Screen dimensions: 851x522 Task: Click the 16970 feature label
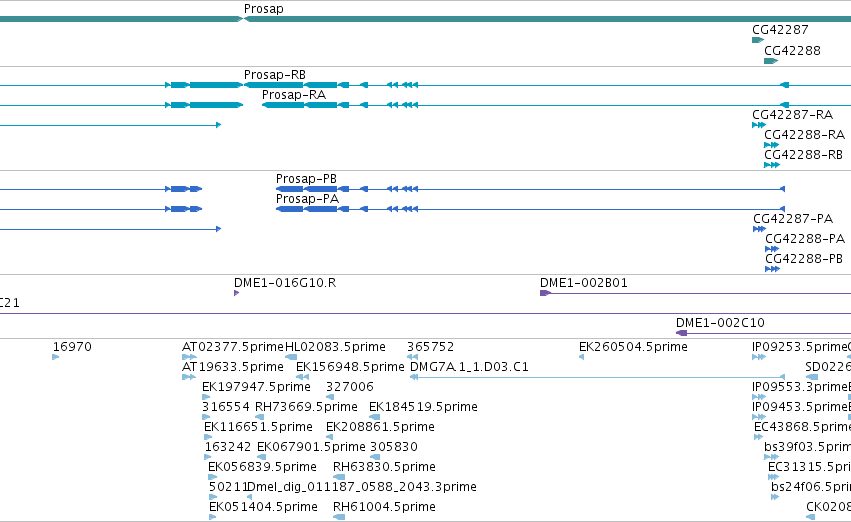(x=72, y=347)
